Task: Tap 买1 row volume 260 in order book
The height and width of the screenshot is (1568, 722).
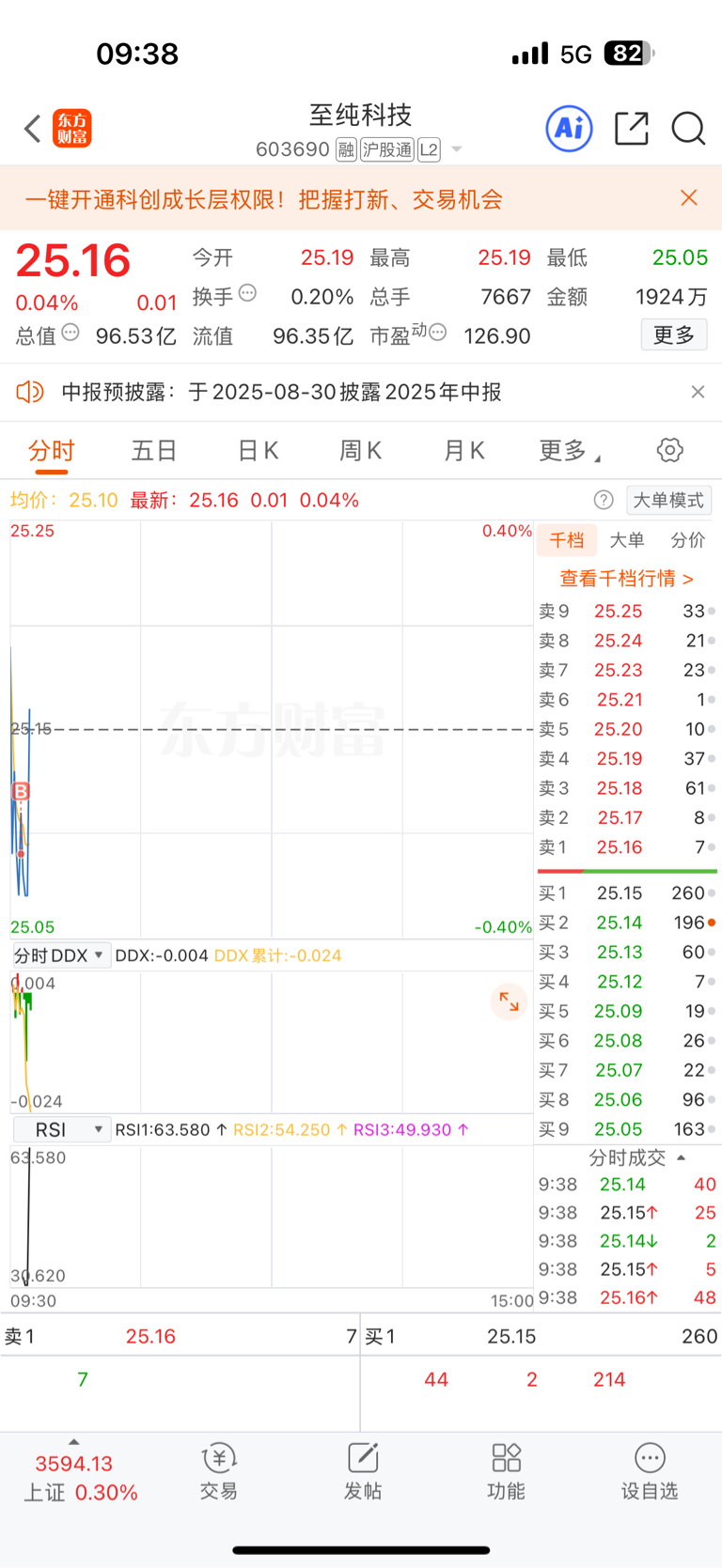Action: pos(688,893)
